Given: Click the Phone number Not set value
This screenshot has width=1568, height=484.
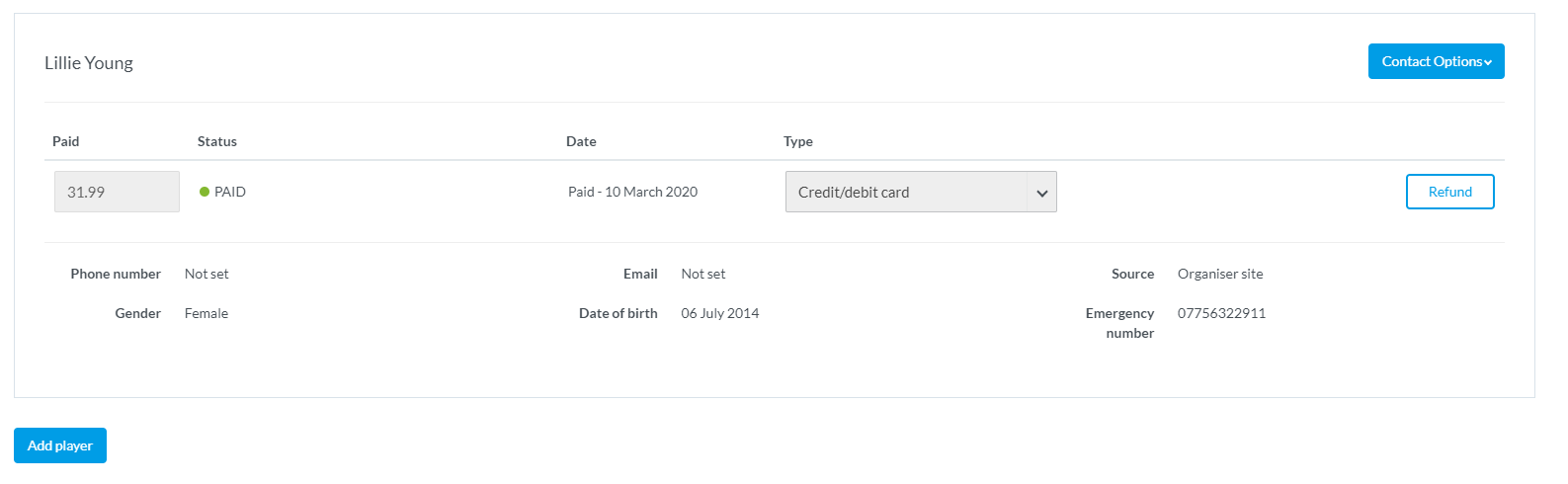Looking at the screenshot, I should click(206, 274).
